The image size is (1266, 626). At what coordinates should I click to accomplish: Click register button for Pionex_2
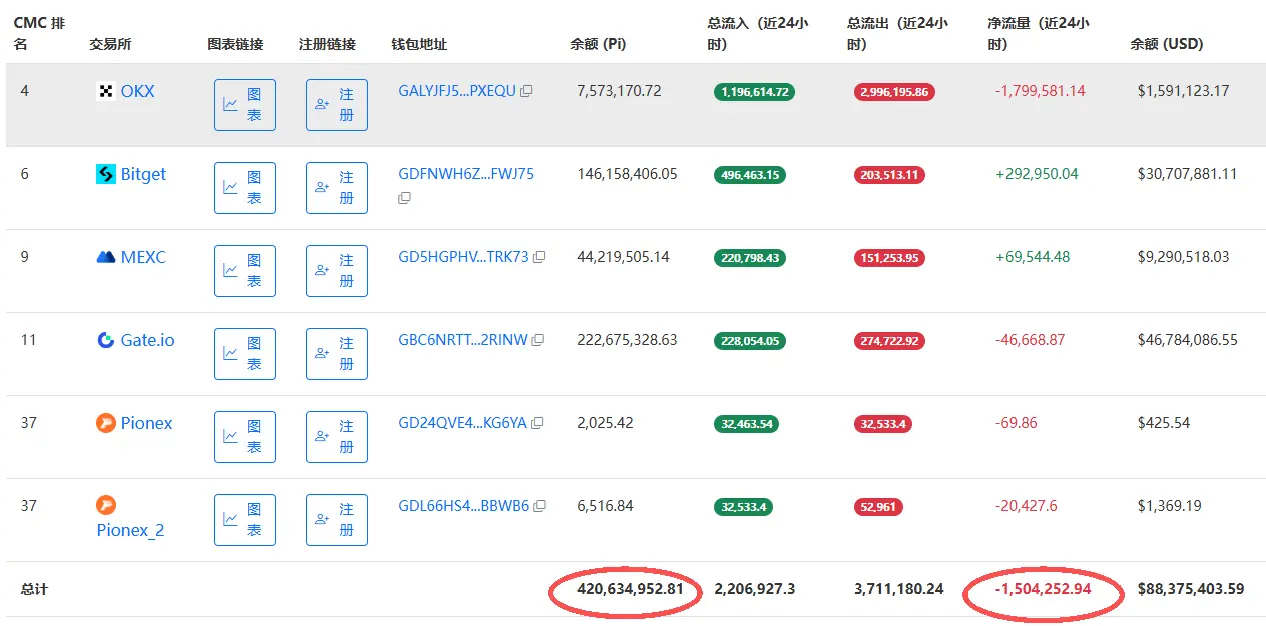click(x=337, y=520)
